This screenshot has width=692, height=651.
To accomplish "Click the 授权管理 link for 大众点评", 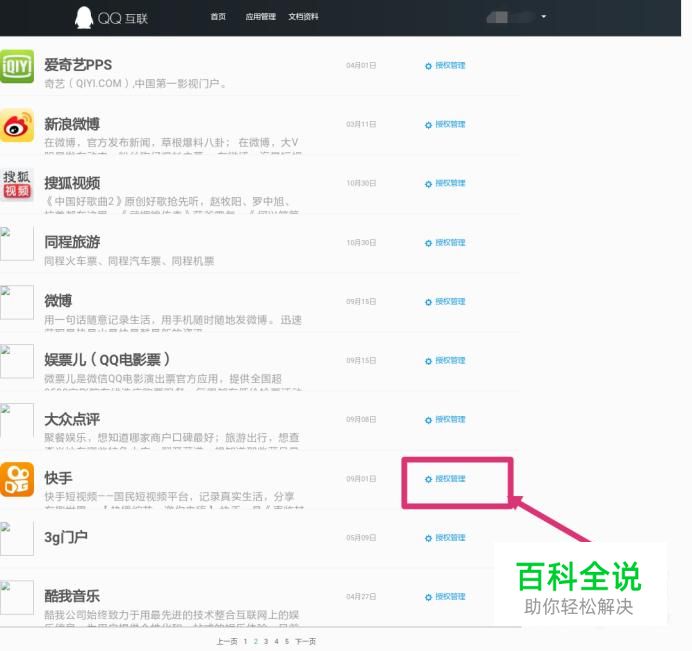I will 450,419.
